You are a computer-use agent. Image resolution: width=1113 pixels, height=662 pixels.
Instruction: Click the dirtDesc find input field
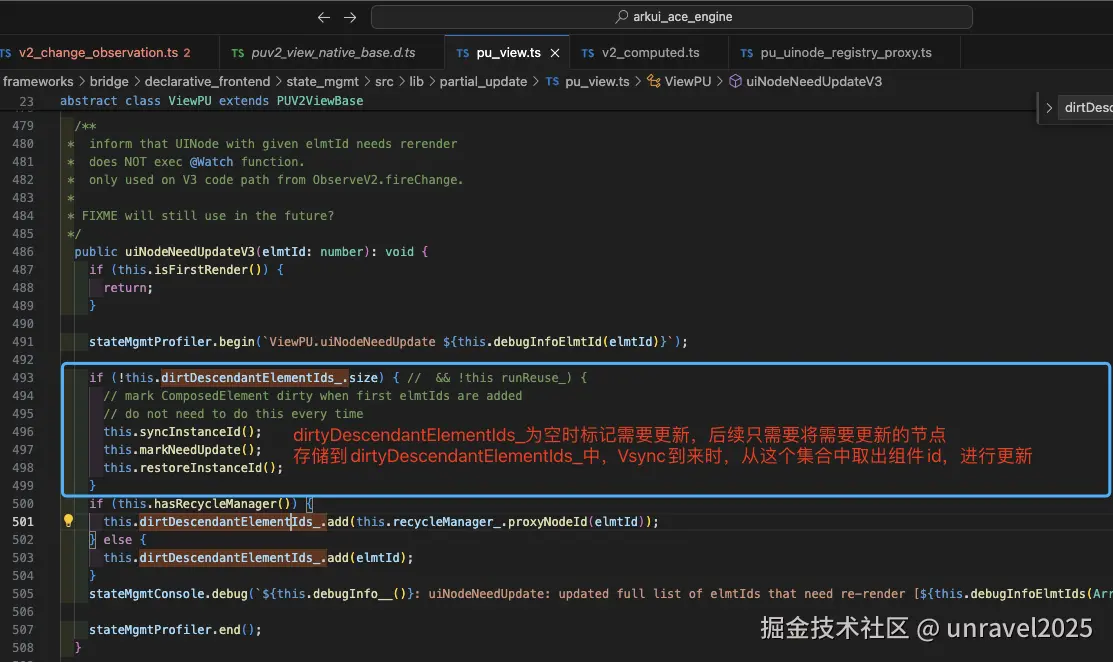(x=1086, y=108)
